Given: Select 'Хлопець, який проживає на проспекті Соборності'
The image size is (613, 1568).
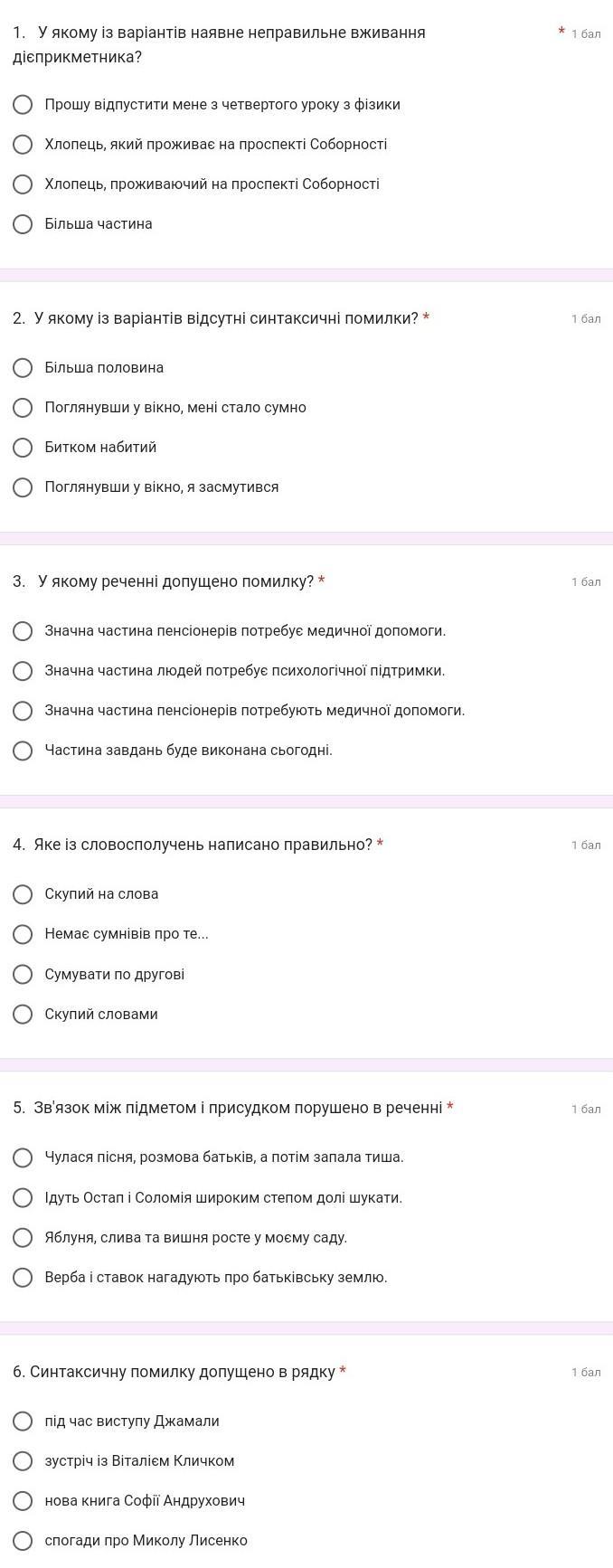Looking at the screenshot, I should tap(24, 145).
